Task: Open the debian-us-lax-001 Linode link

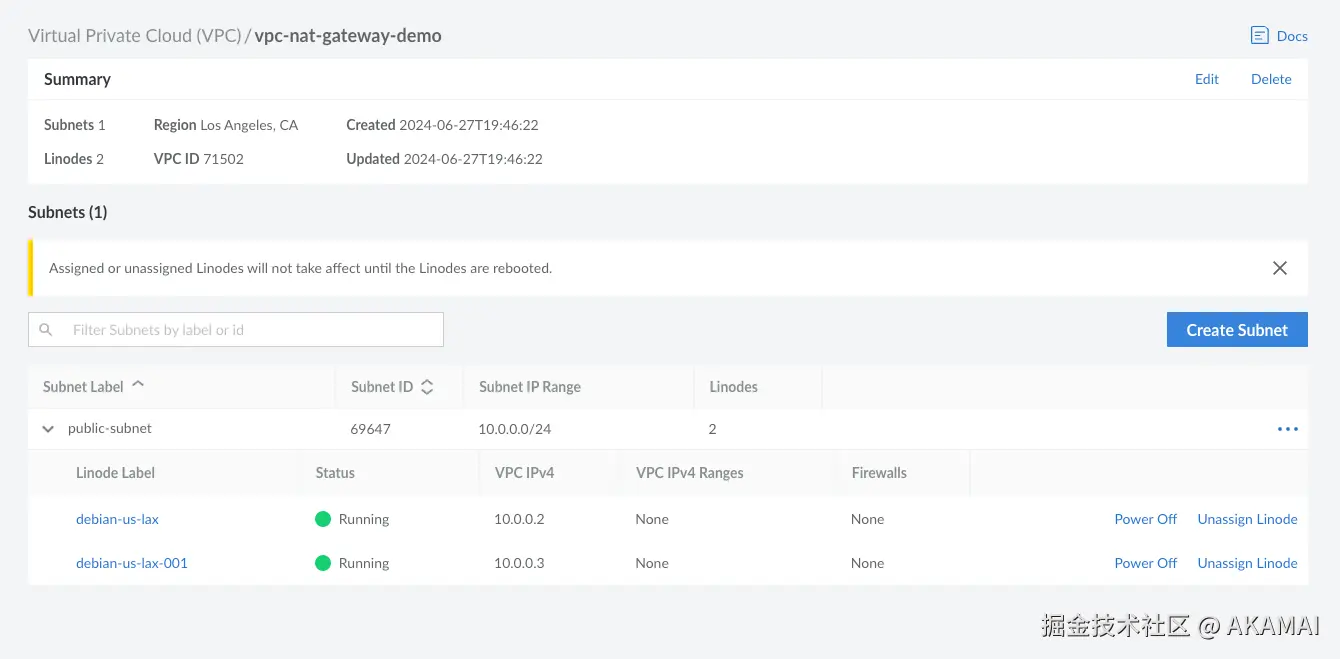Action: click(x=132, y=563)
